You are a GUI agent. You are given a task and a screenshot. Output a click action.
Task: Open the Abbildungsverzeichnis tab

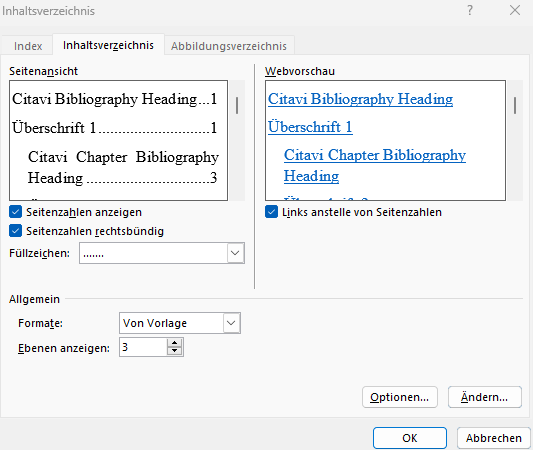point(229,46)
